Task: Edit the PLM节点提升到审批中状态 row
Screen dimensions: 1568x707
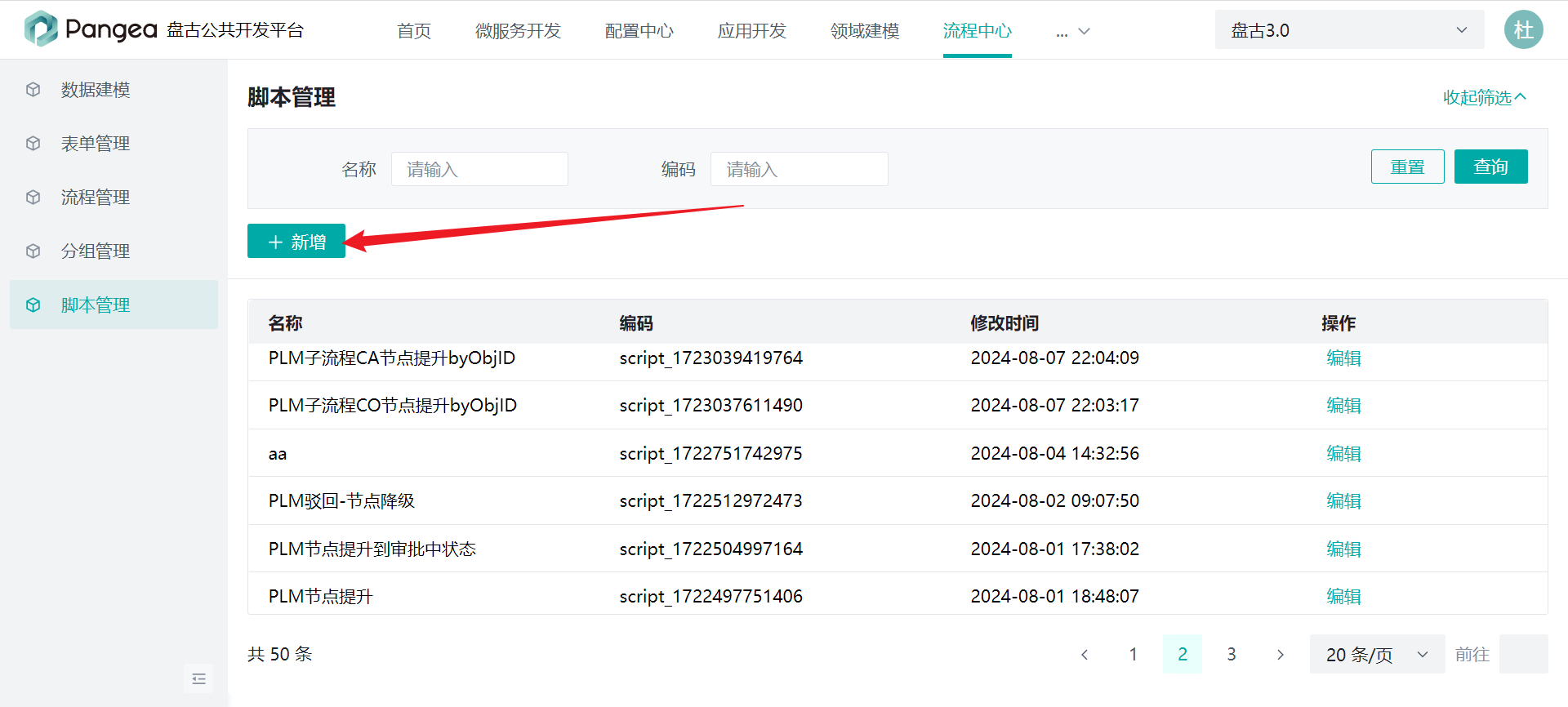Action: [1343, 549]
